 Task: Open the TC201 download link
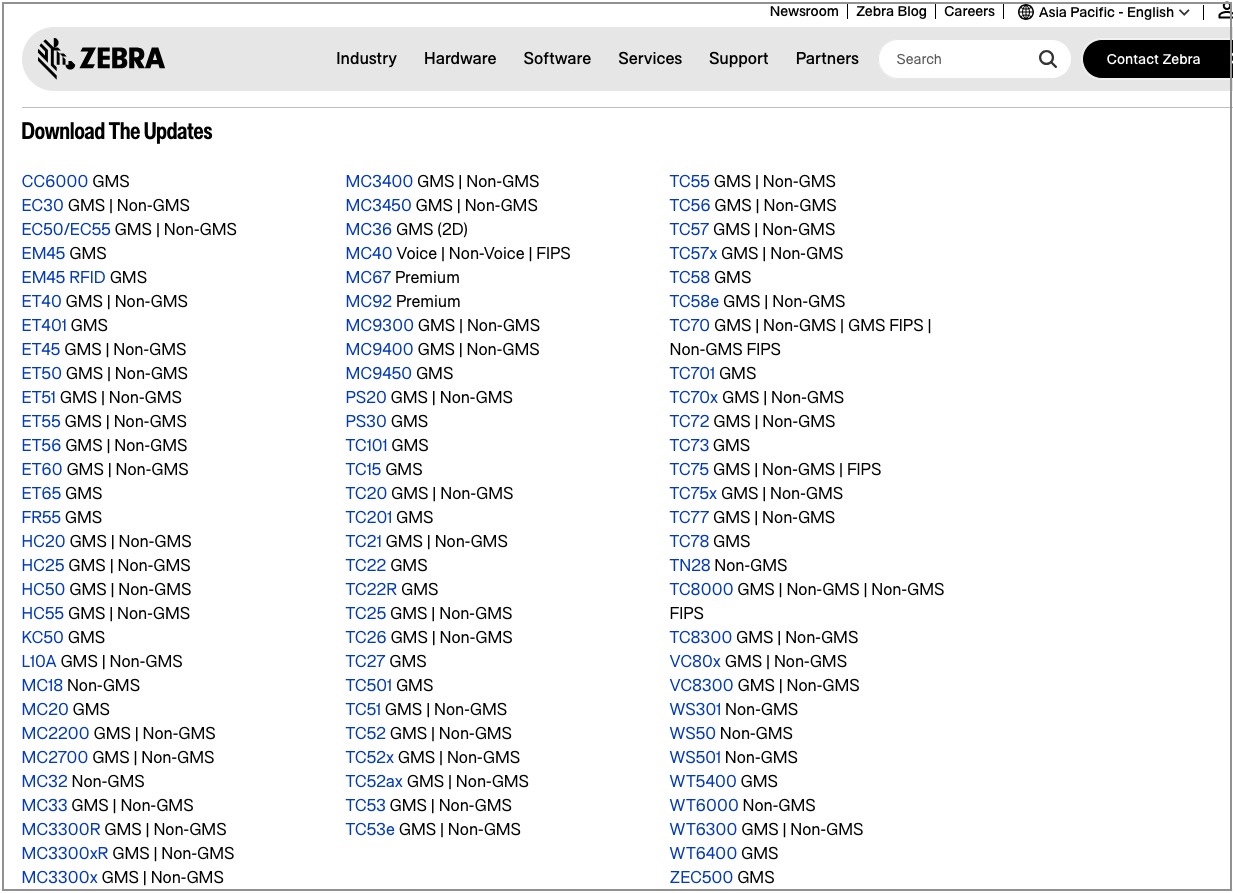(x=369, y=517)
